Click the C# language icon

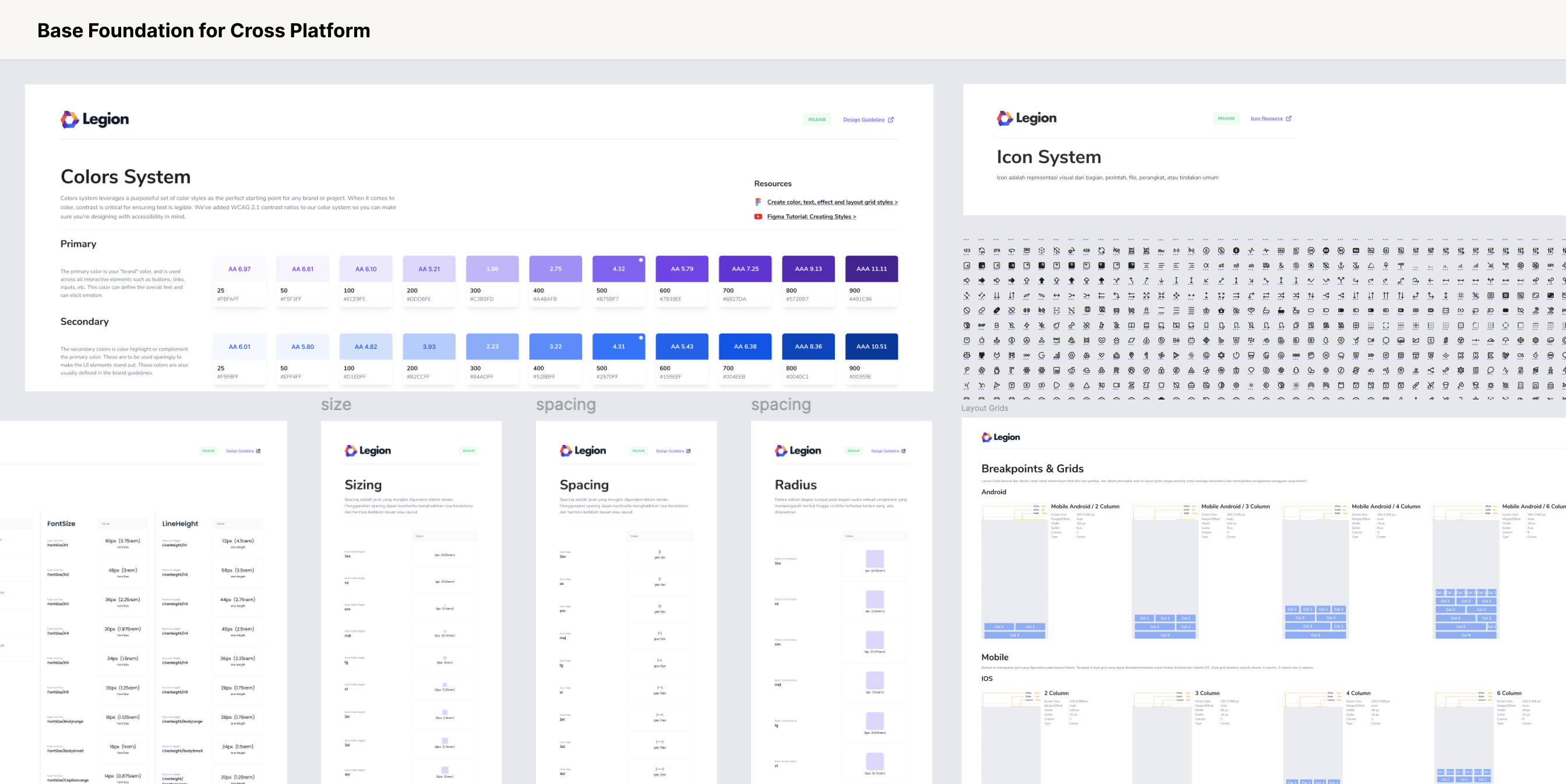(x=1371, y=340)
